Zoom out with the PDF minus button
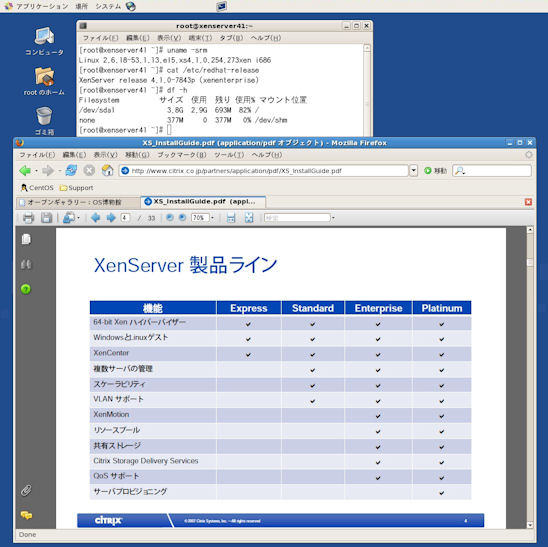The height and width of the screenshot is (547, 548). coord(170,218)
